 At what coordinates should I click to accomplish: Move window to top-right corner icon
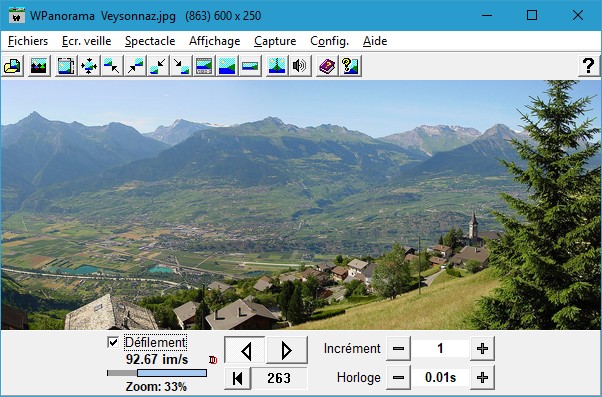click(x=135, y=66)
